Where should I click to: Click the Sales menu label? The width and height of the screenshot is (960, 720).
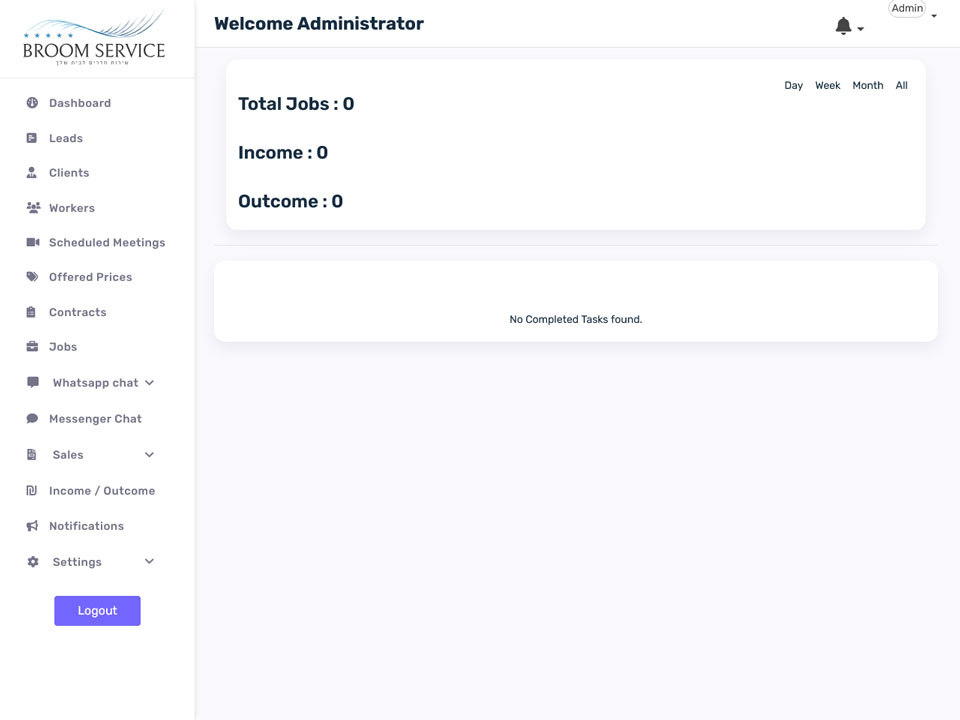click(68, 455)
